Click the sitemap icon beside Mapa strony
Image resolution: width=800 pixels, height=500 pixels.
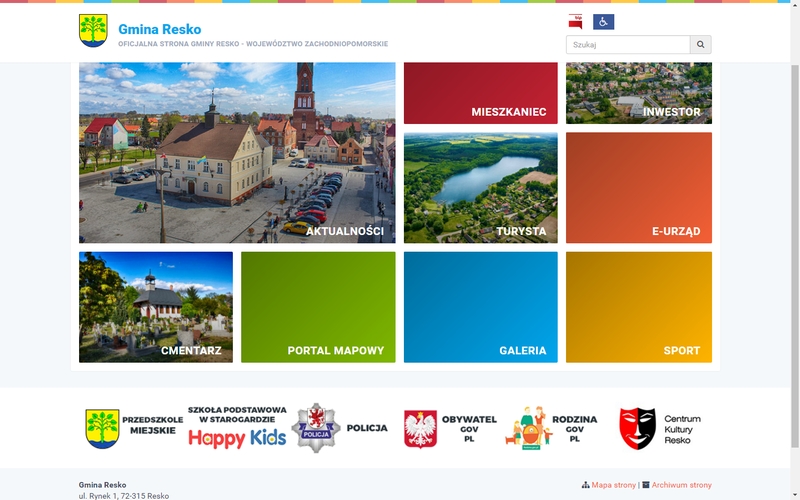click(x=586, y=485)
